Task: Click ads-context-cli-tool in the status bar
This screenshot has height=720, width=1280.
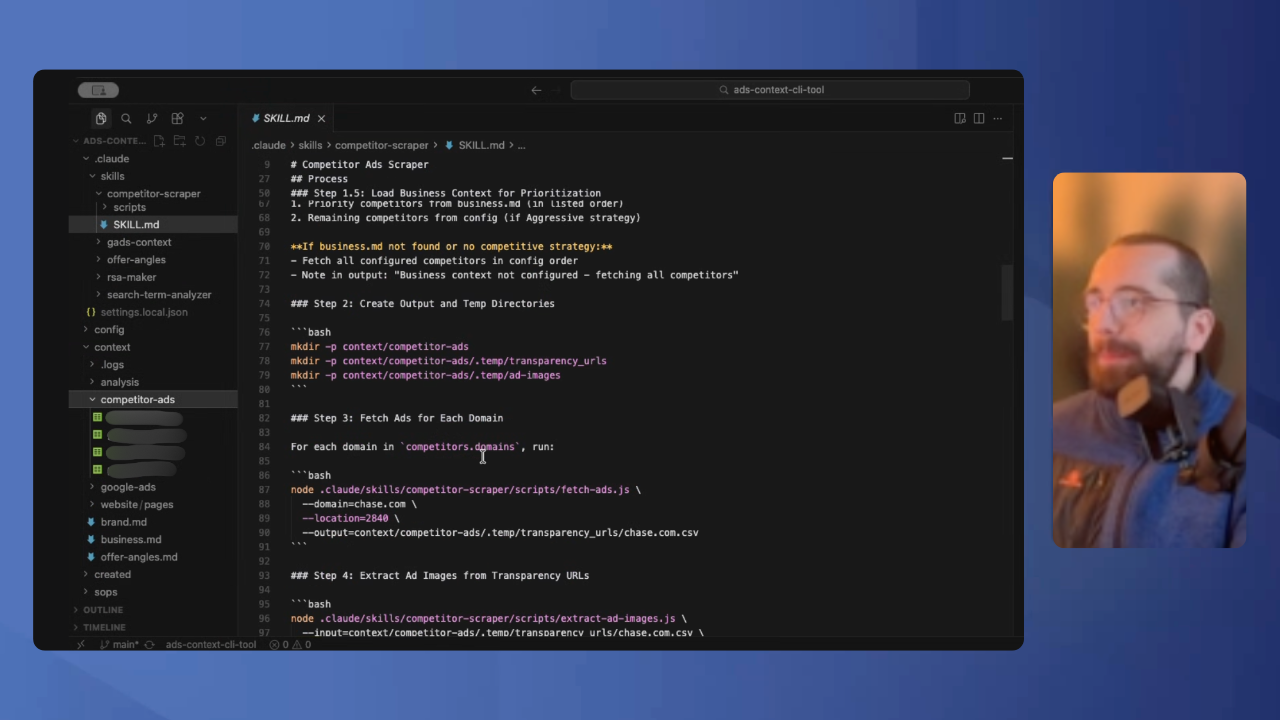Action: 211,645
